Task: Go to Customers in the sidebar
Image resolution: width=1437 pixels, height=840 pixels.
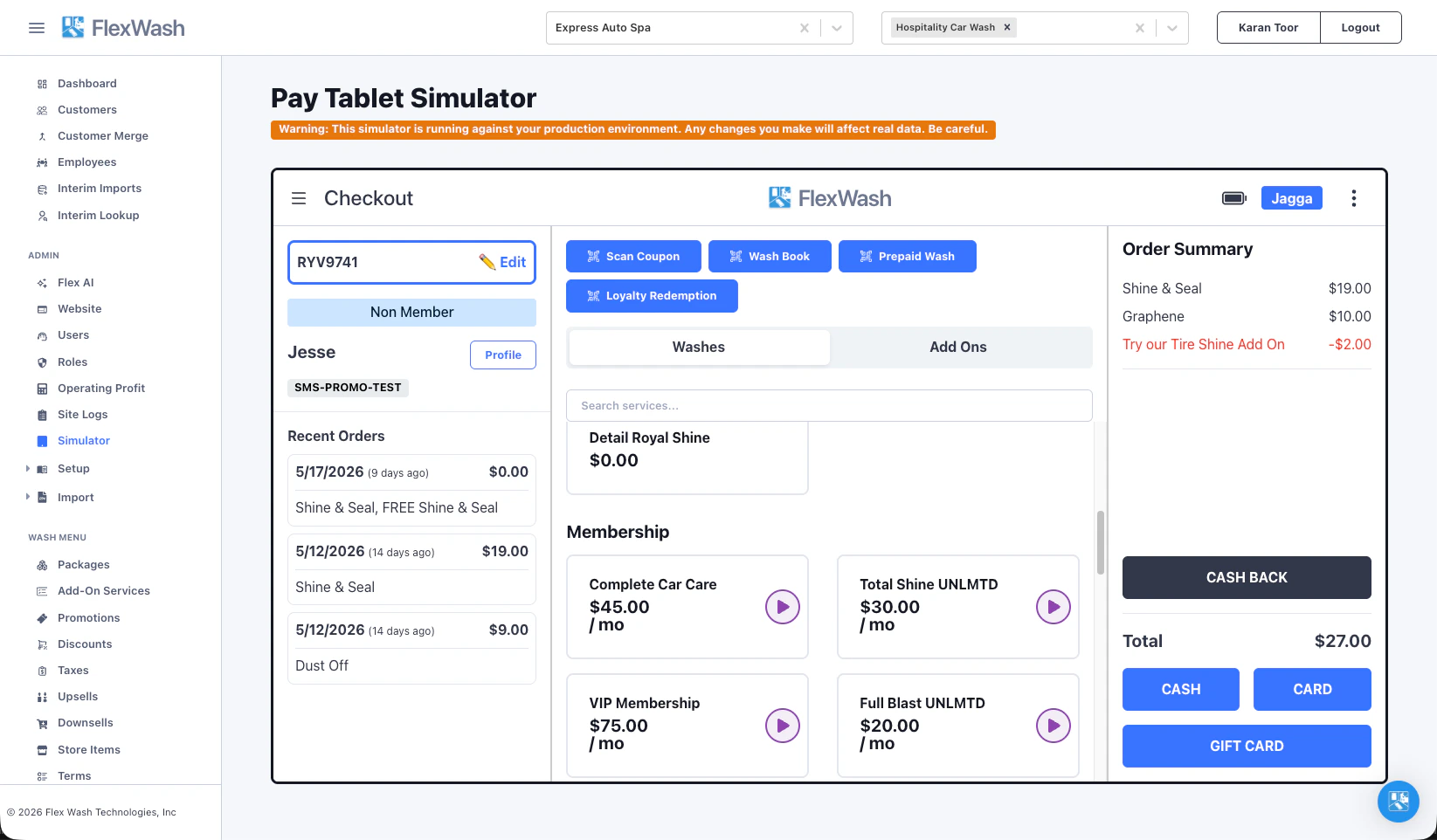Action: tap(87, 110)
